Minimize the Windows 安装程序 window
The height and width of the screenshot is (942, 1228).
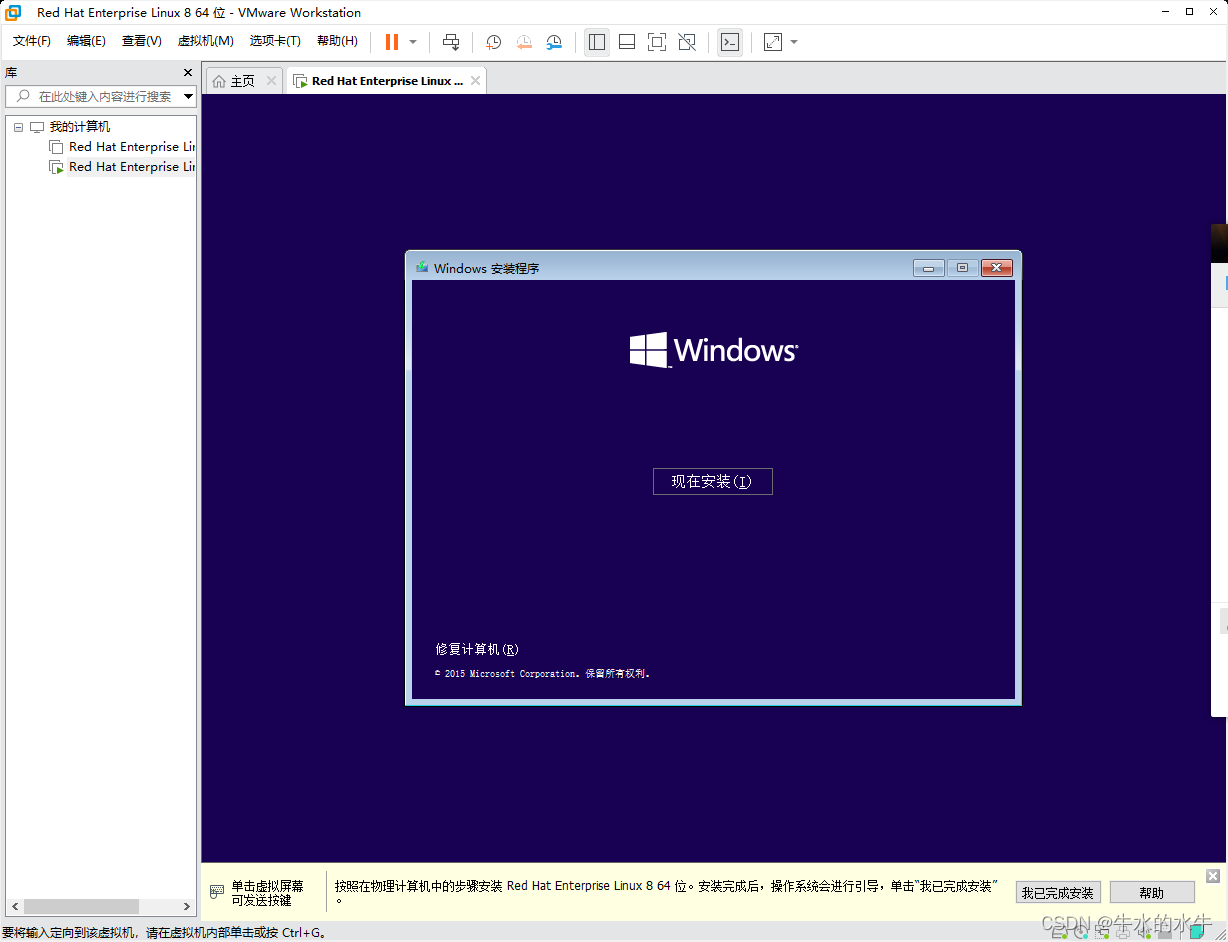coord(929,268)
